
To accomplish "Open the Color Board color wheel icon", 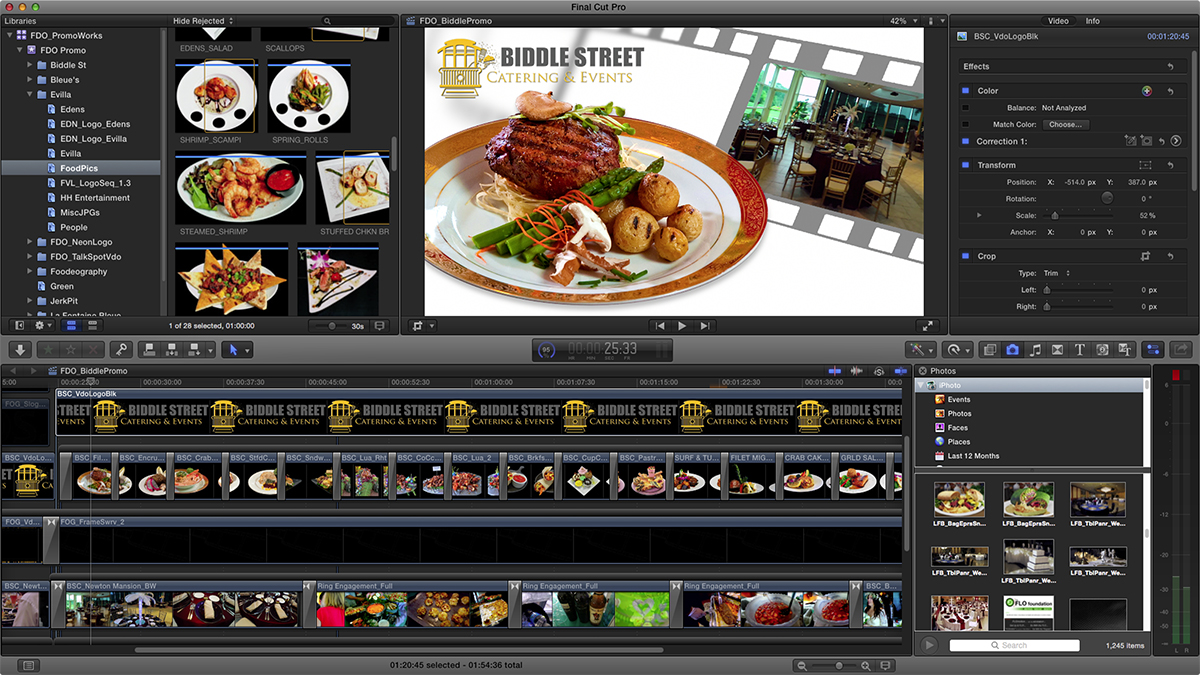I will coord(1148,91).
